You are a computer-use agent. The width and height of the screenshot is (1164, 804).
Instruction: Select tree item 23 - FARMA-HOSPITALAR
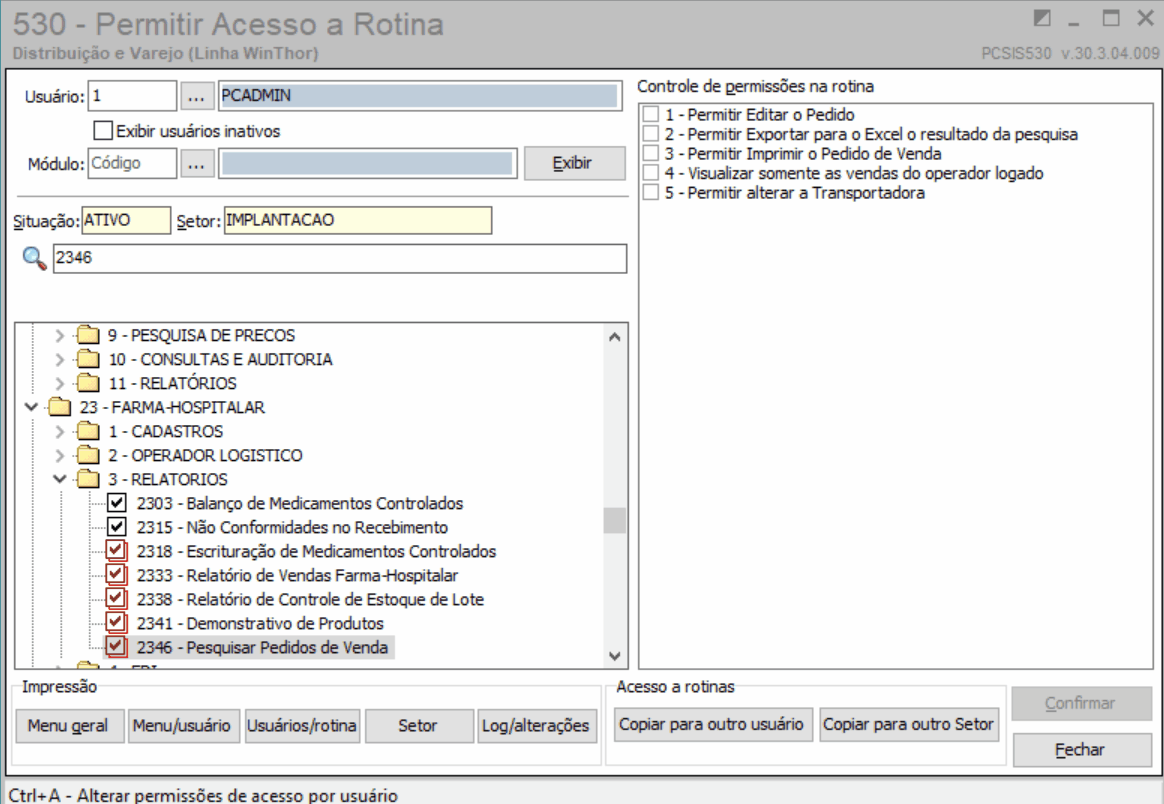point(172,408)
